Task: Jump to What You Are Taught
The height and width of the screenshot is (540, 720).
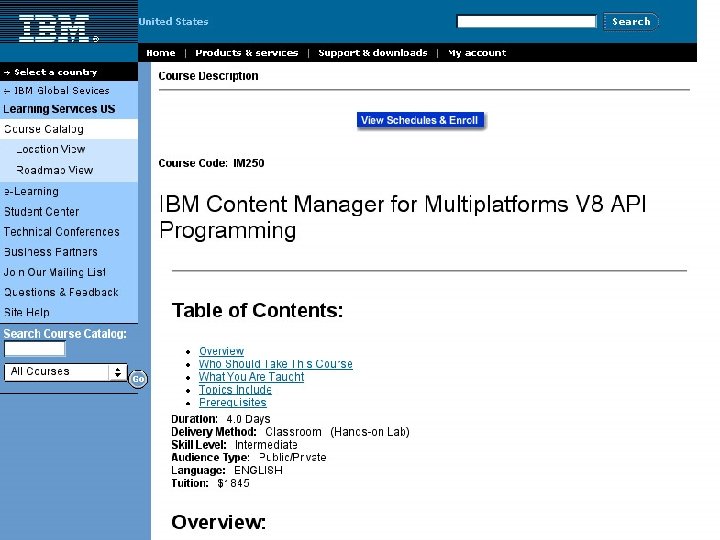Action: click(x=251, y=377)
